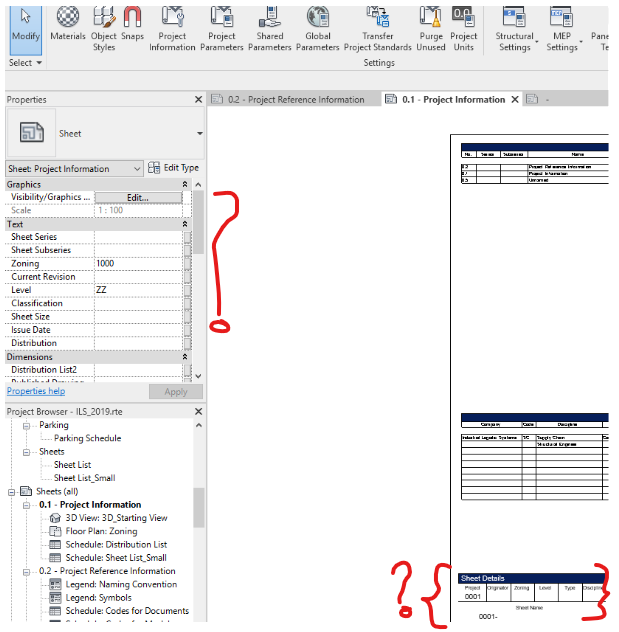The image size is (619, 632).
Task: Toggle parameter association button for Distribution
Action: coord(187,343)
